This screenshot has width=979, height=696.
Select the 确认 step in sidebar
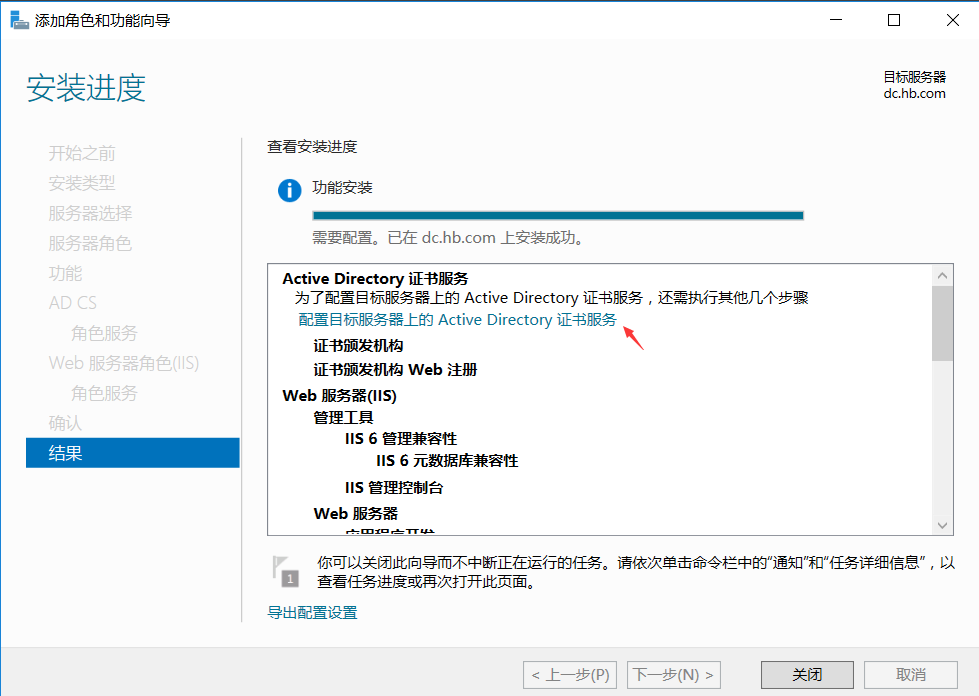65,423
